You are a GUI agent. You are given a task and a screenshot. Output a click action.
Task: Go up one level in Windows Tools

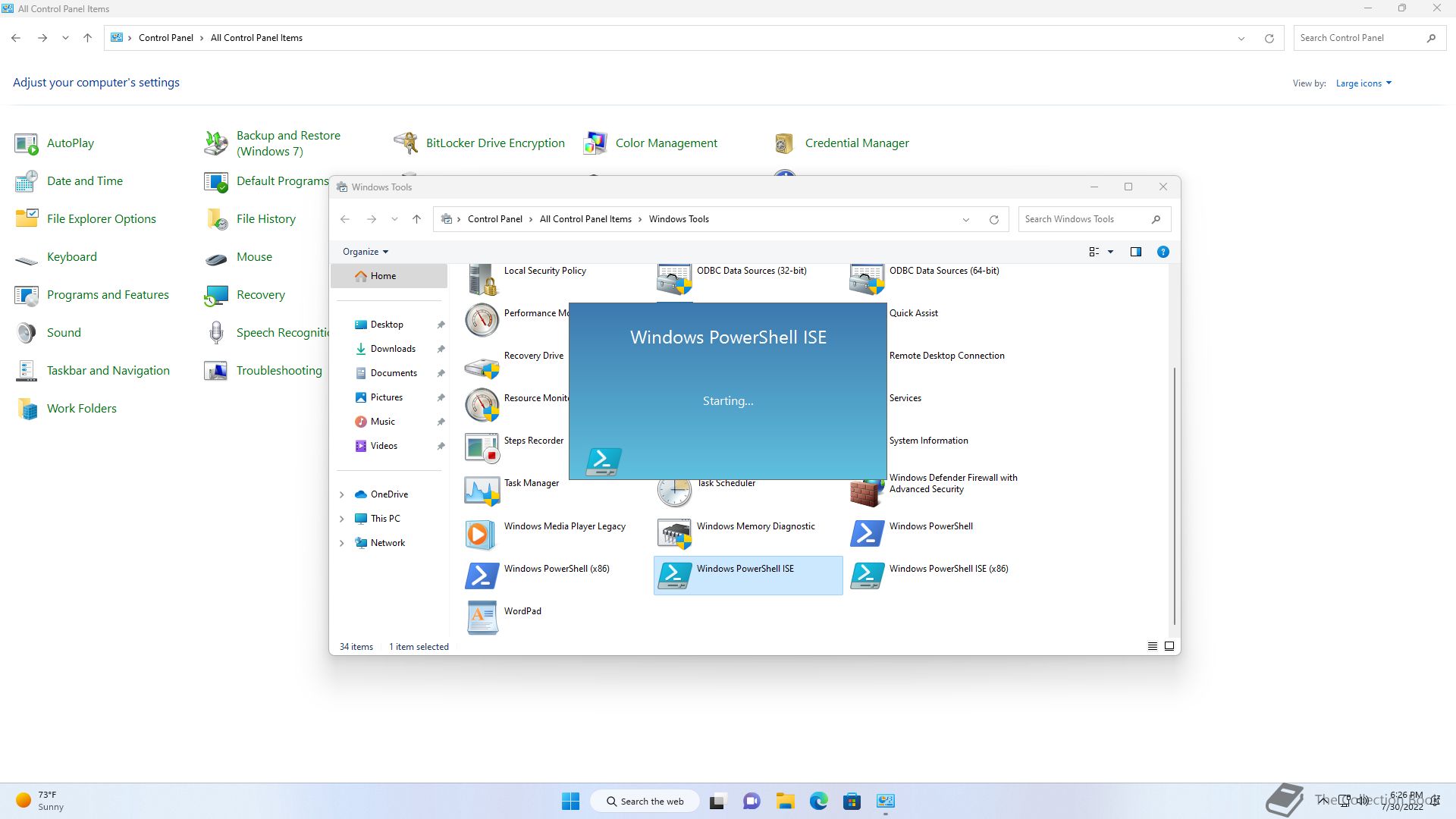point(416,219)
